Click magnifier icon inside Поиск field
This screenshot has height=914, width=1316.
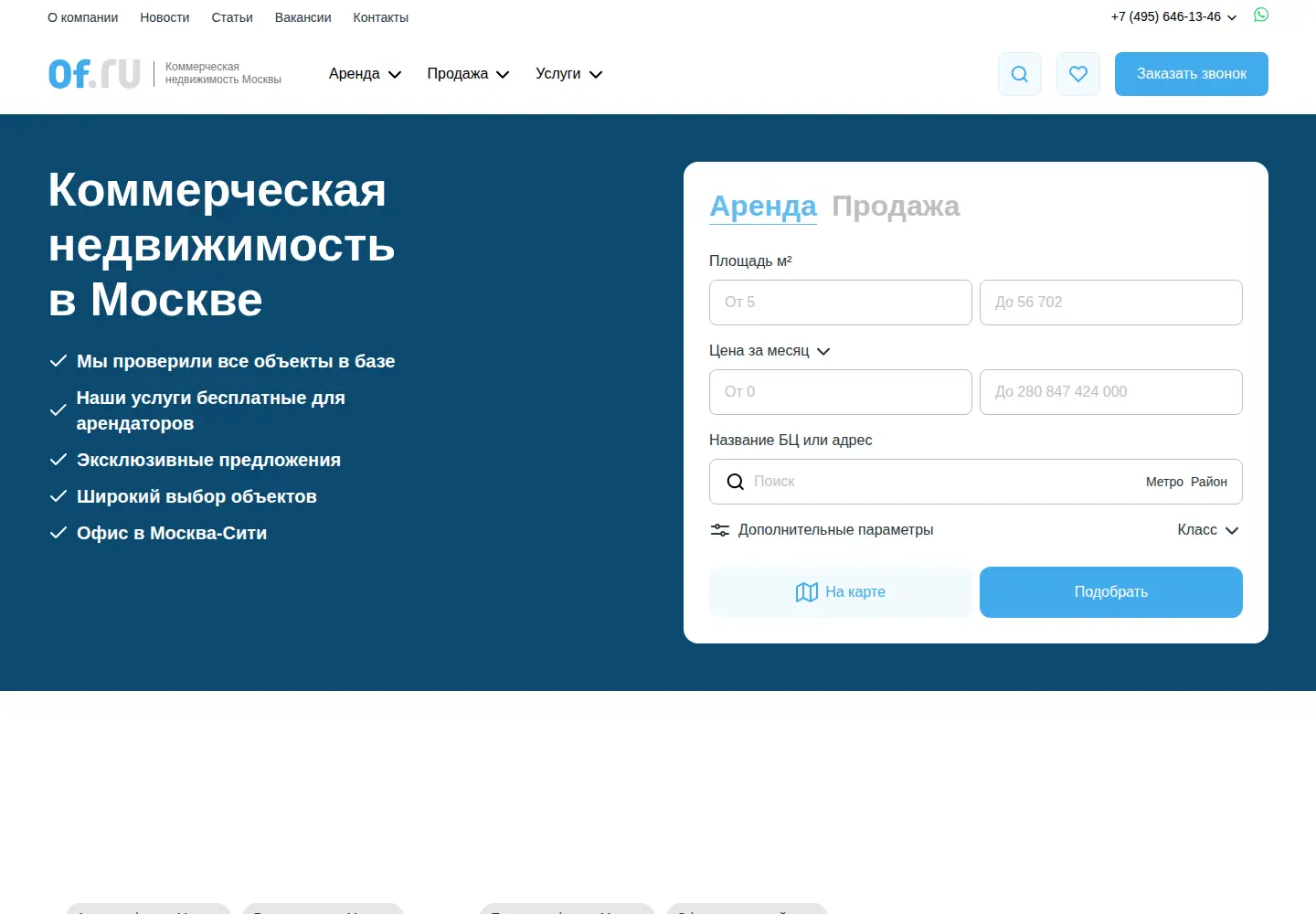[735, 482]
